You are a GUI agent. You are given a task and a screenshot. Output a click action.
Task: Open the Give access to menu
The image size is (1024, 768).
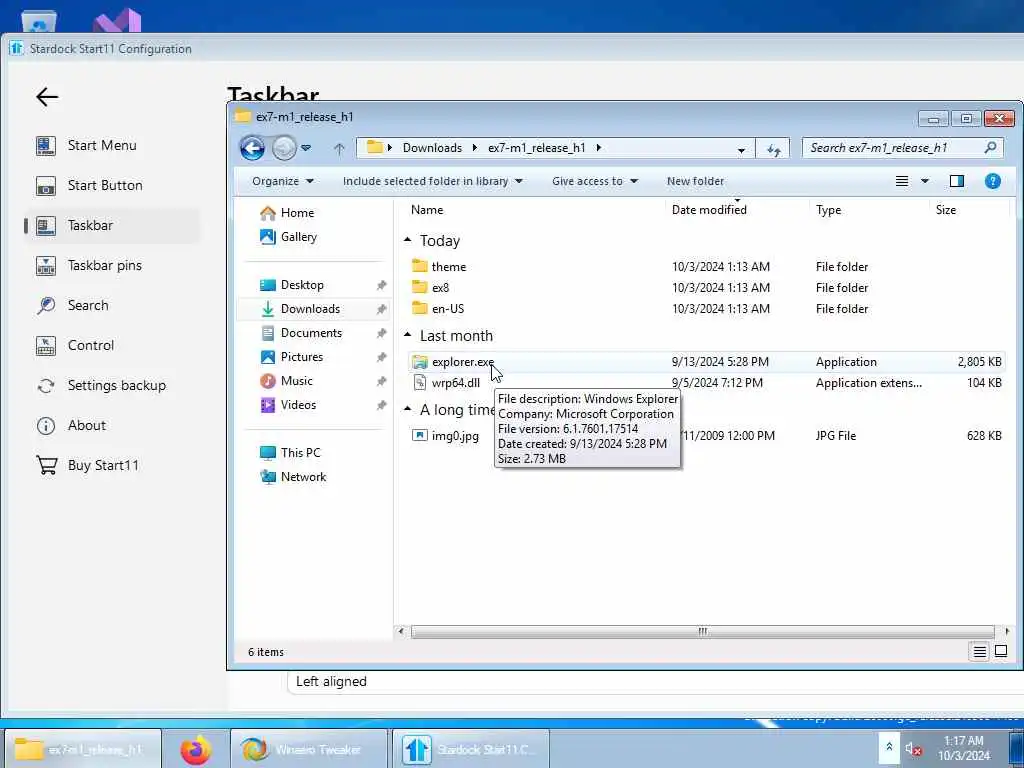click(594, 181)
